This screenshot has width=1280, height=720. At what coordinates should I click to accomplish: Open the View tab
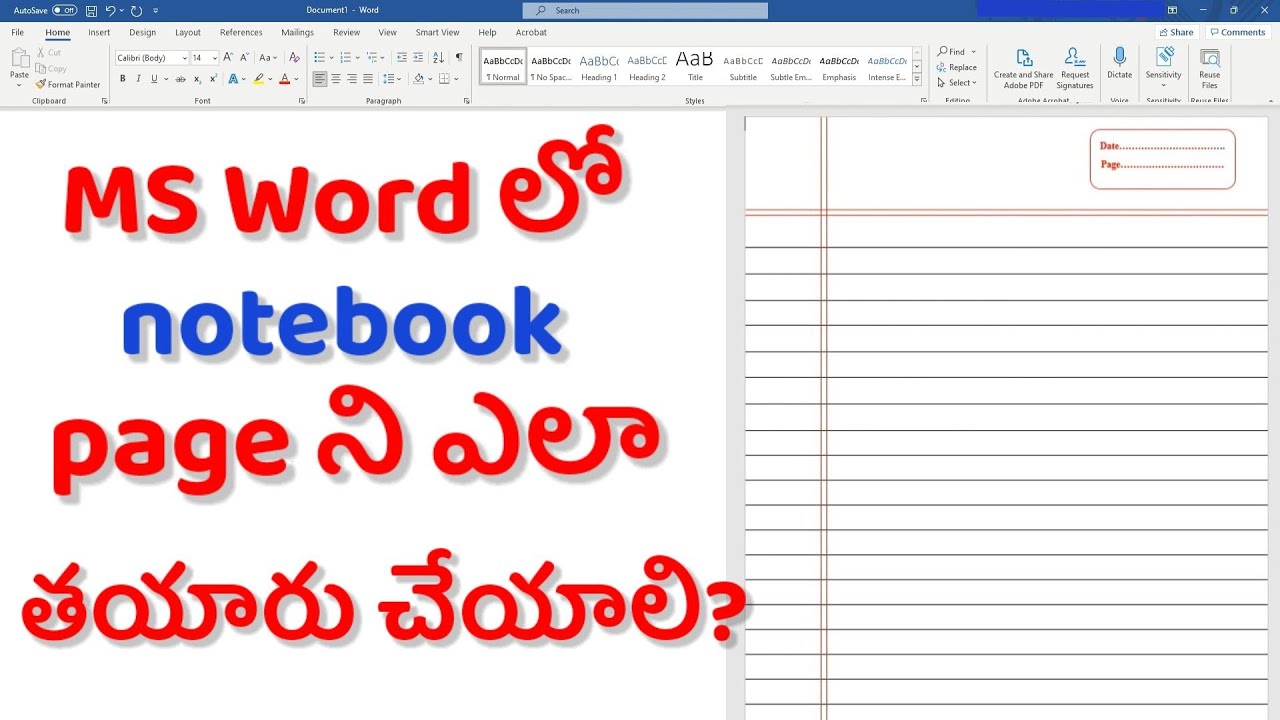388,32
